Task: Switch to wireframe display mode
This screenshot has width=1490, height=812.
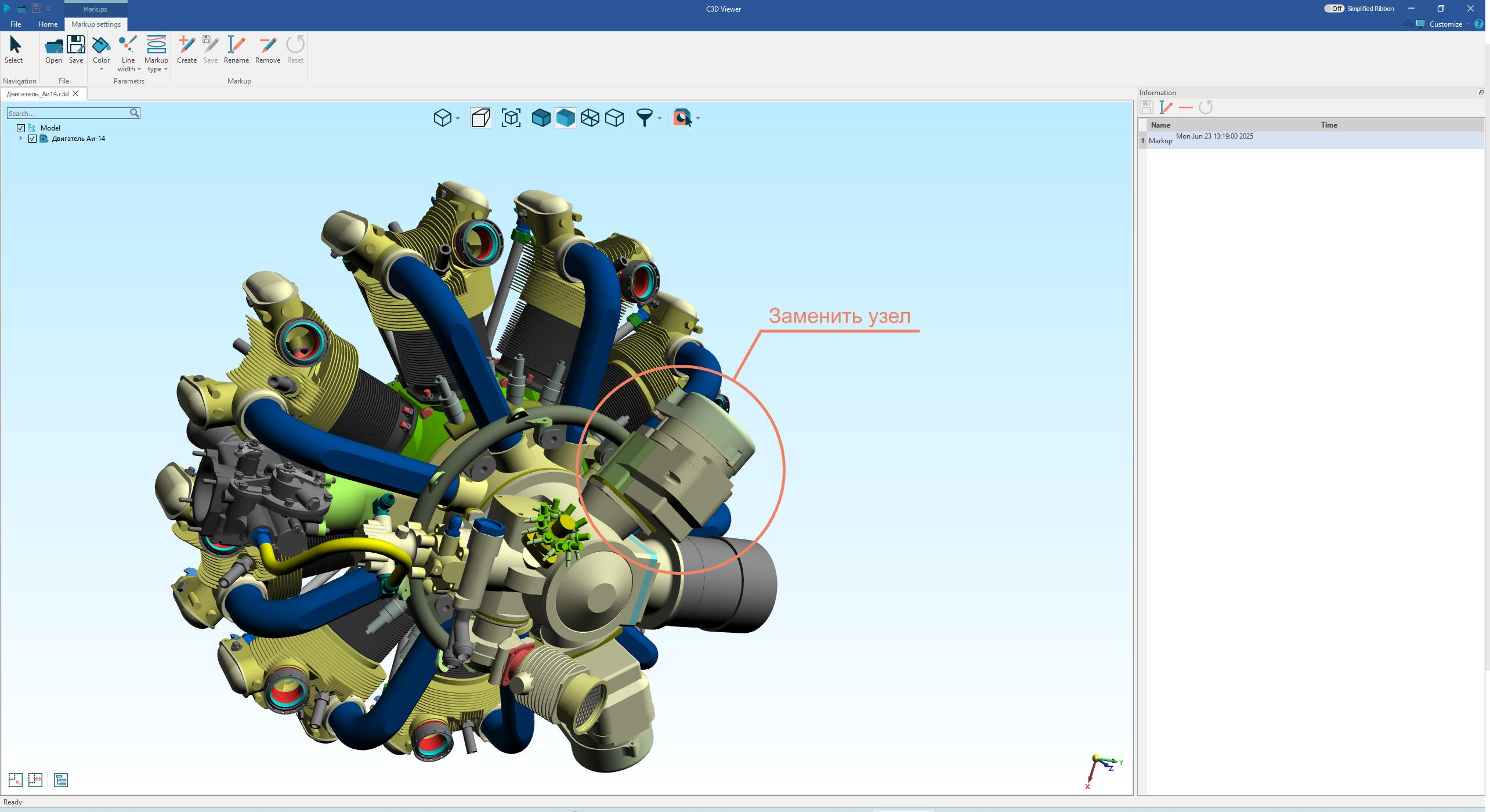Action: [x=590, y=118]
